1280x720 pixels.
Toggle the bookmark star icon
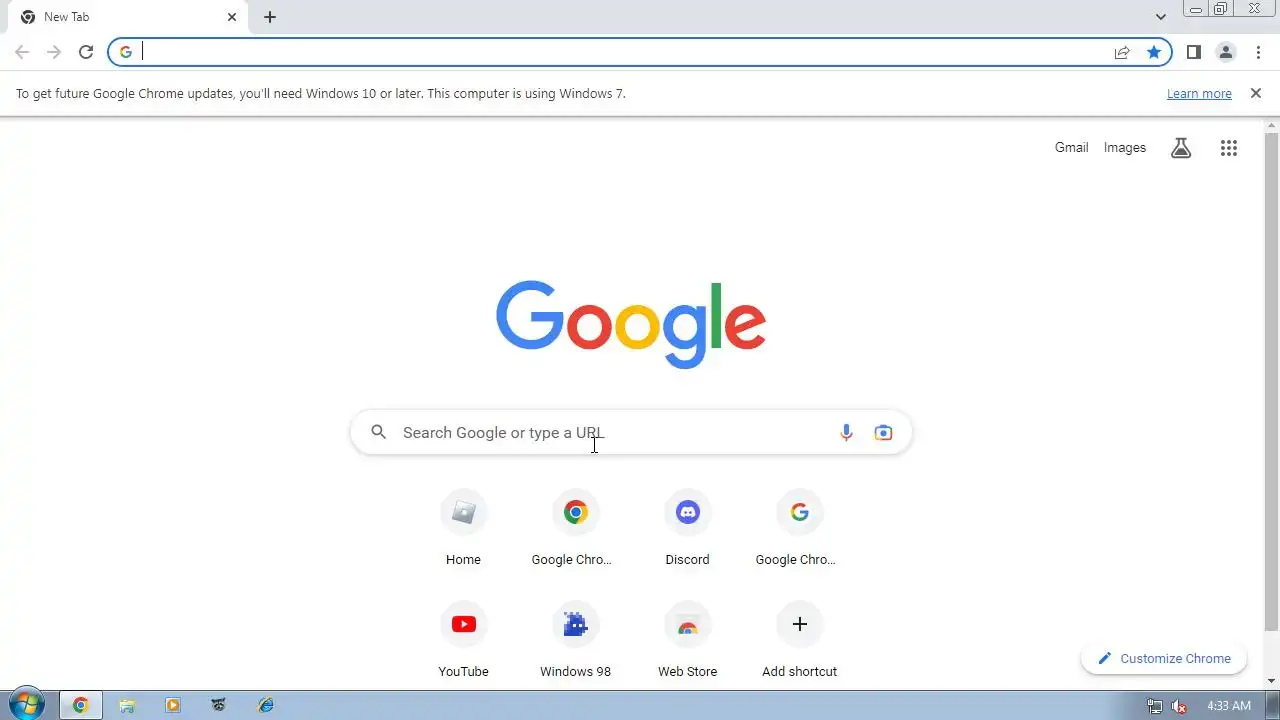tap(1154, 52)
